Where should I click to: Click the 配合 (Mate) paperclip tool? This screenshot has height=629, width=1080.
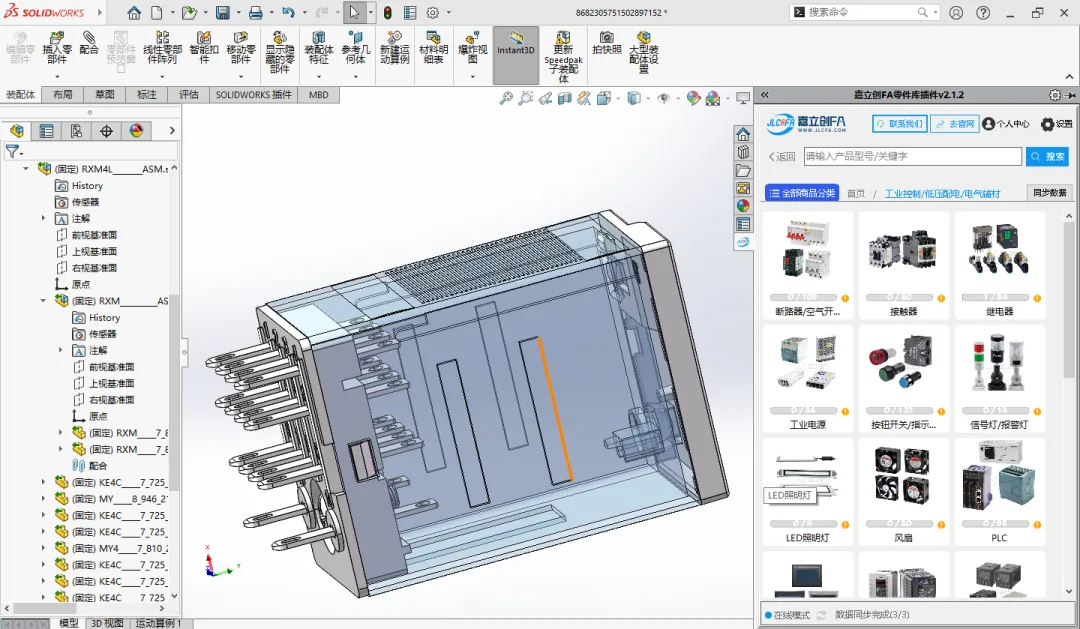pos(89,43)
